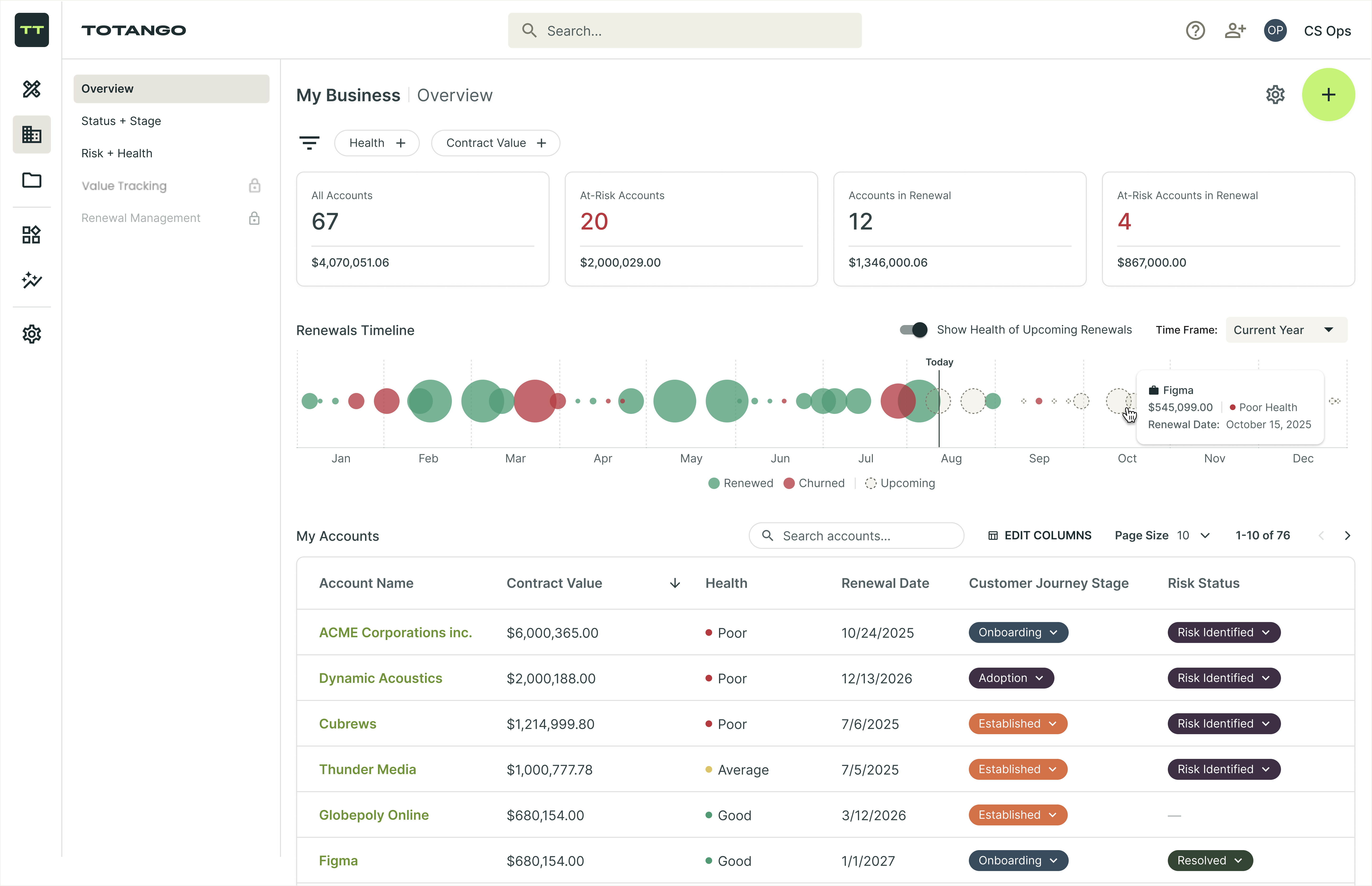Go to previous page of accounts
The width and height of the screenshot is (1372, 886).
(x=1321, y=536)
